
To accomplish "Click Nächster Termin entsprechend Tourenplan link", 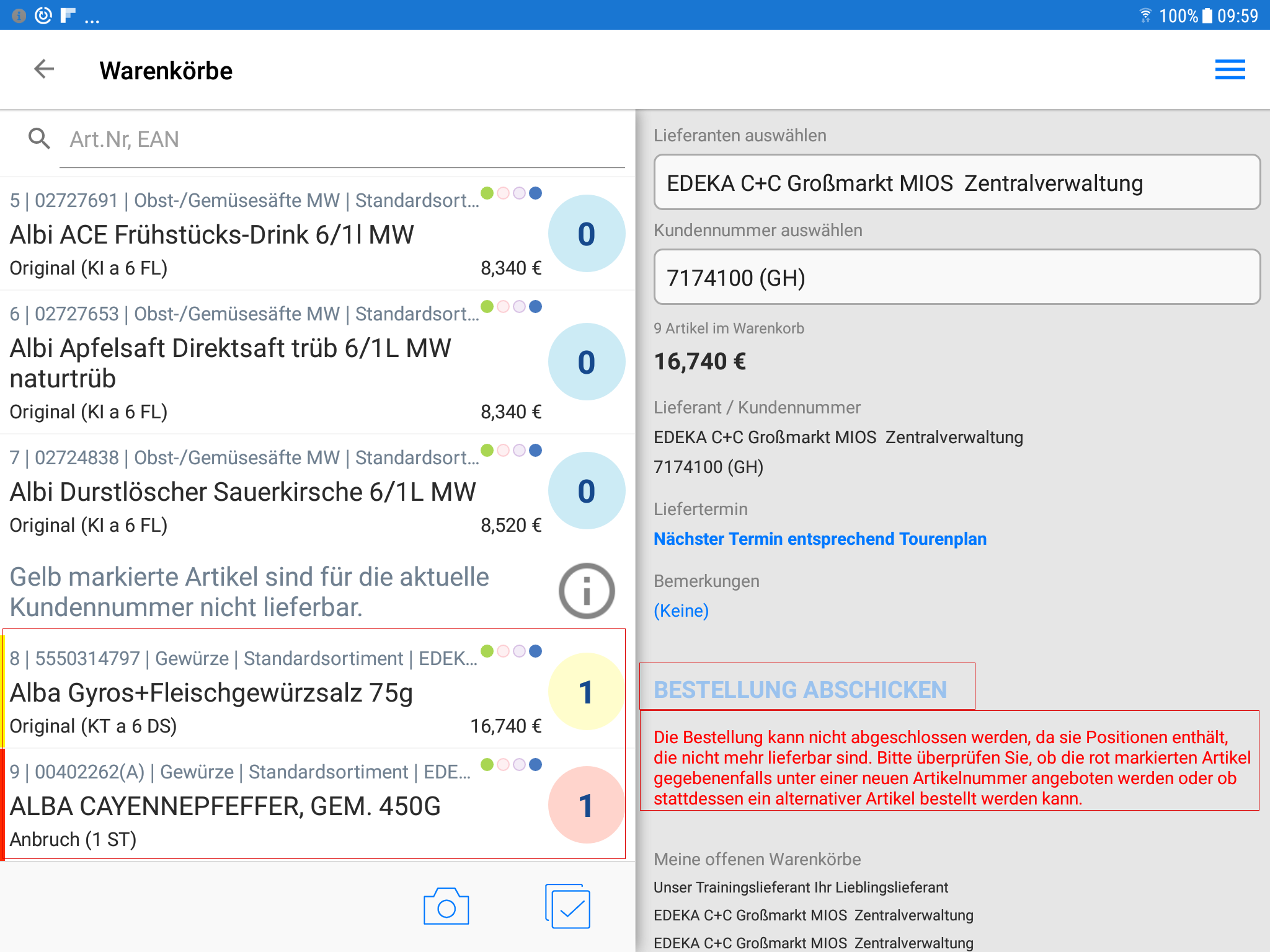I will coord(820,539).
